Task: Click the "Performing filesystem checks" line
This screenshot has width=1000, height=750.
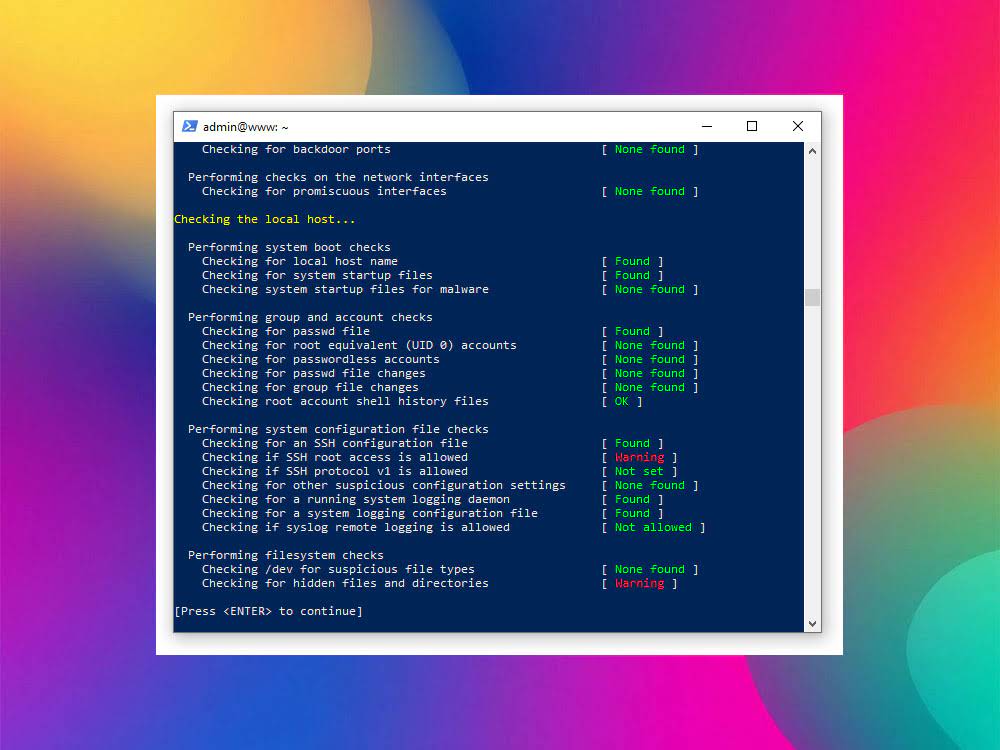Action: (x=285, y=555)
